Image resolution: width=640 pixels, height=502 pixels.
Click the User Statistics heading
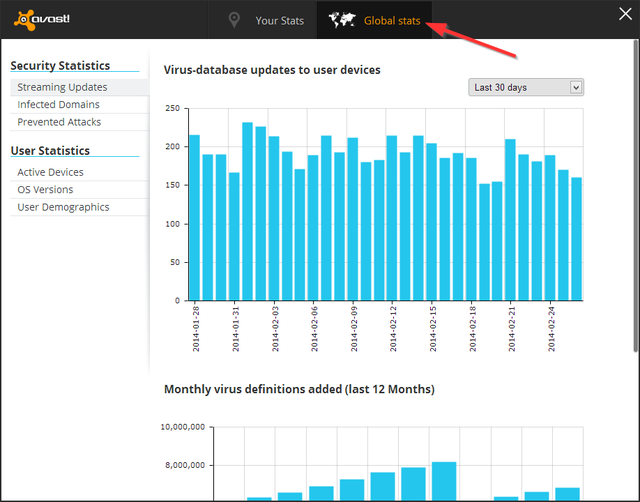50,151
